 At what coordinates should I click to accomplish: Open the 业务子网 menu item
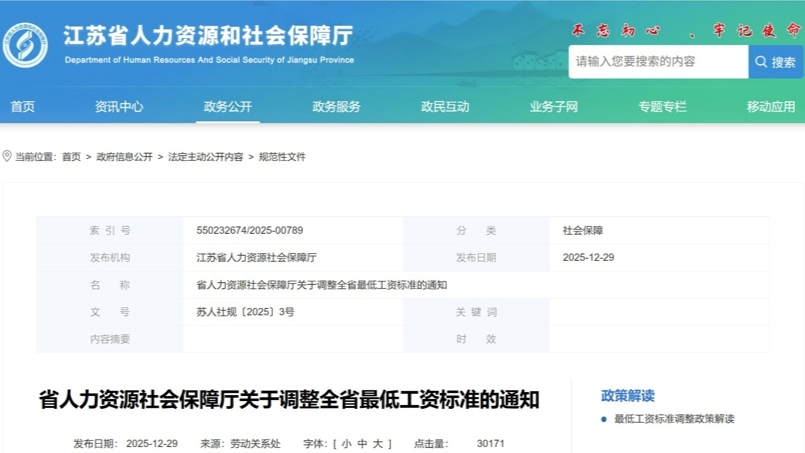[x=554, y=107]
